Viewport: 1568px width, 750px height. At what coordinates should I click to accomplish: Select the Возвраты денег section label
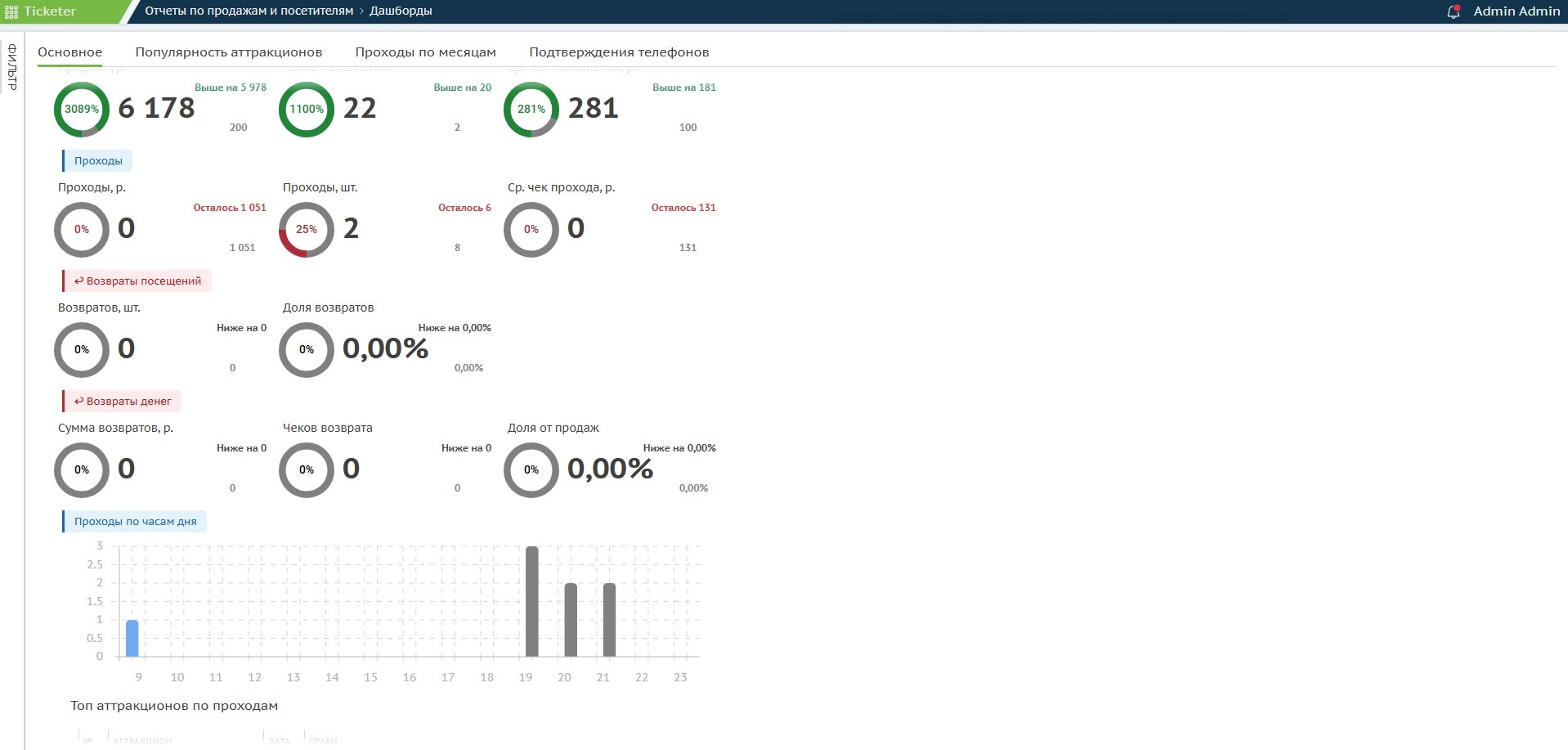[x=122, y=401]
